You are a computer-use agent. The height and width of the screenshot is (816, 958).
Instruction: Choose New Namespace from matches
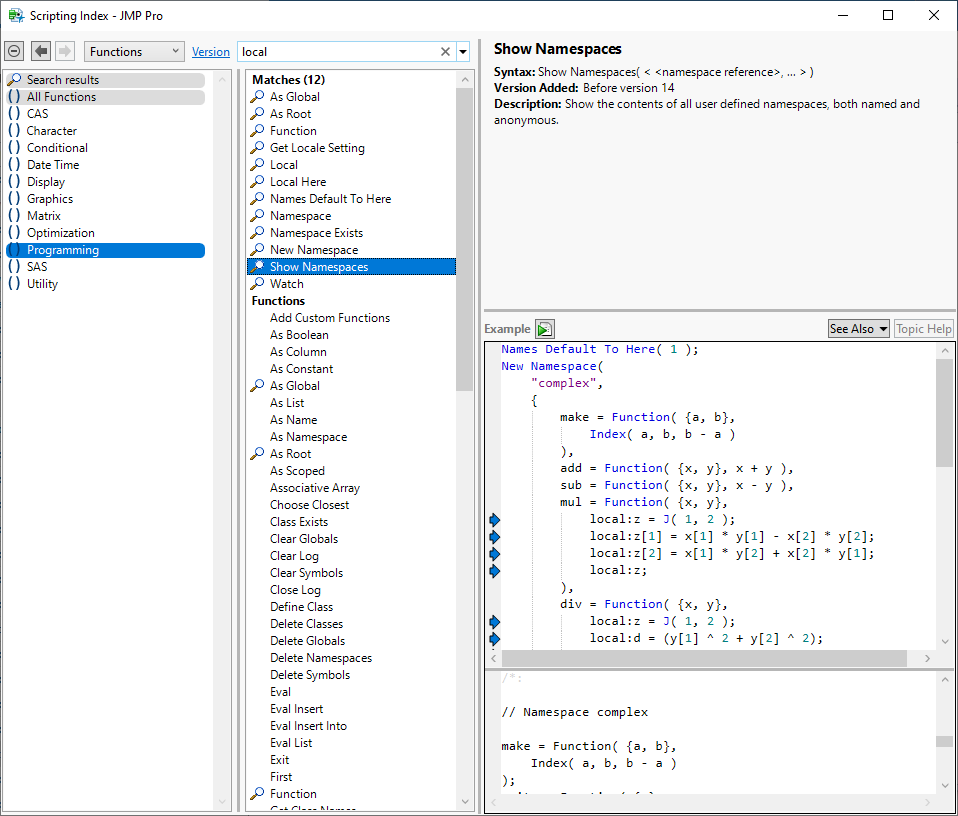tap(313, 250)
